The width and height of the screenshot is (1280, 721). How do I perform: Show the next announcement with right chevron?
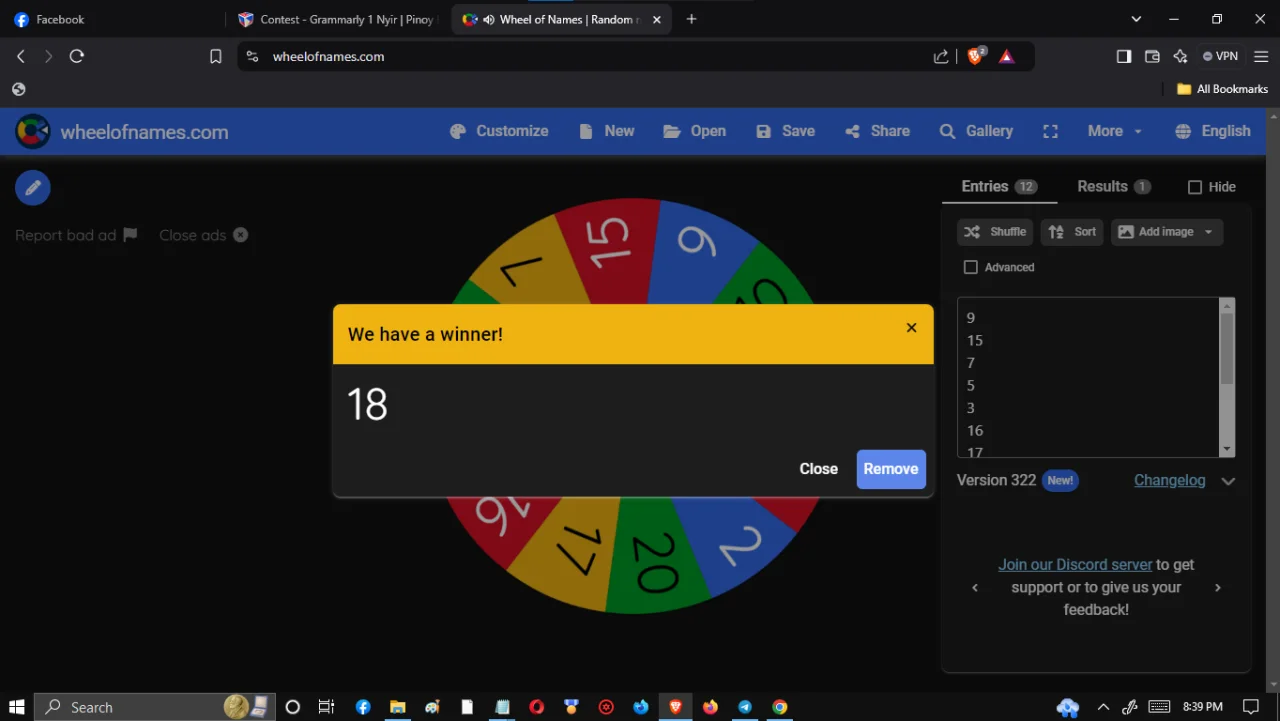pyautogui.click(x=1218, y=588)
